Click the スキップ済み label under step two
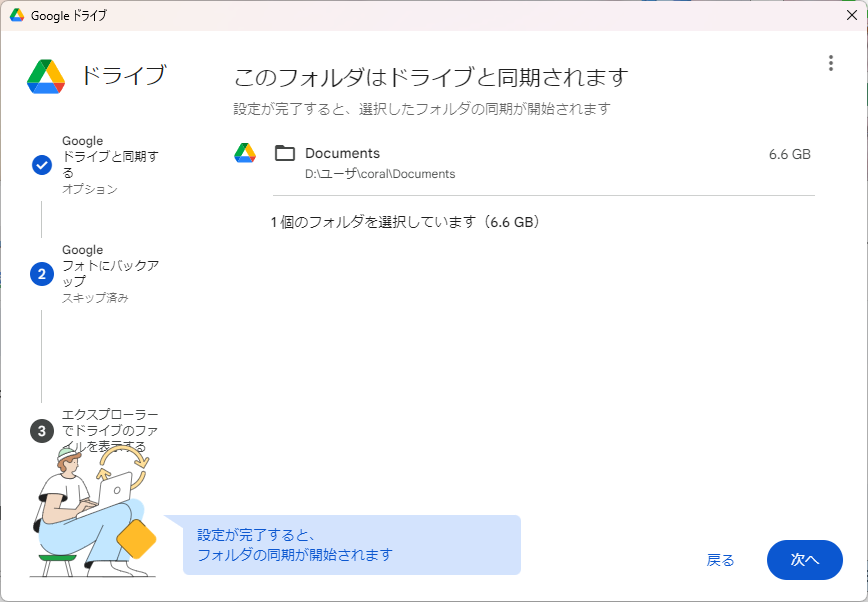This screenshot has height=602, width=868. click(95, 298)
